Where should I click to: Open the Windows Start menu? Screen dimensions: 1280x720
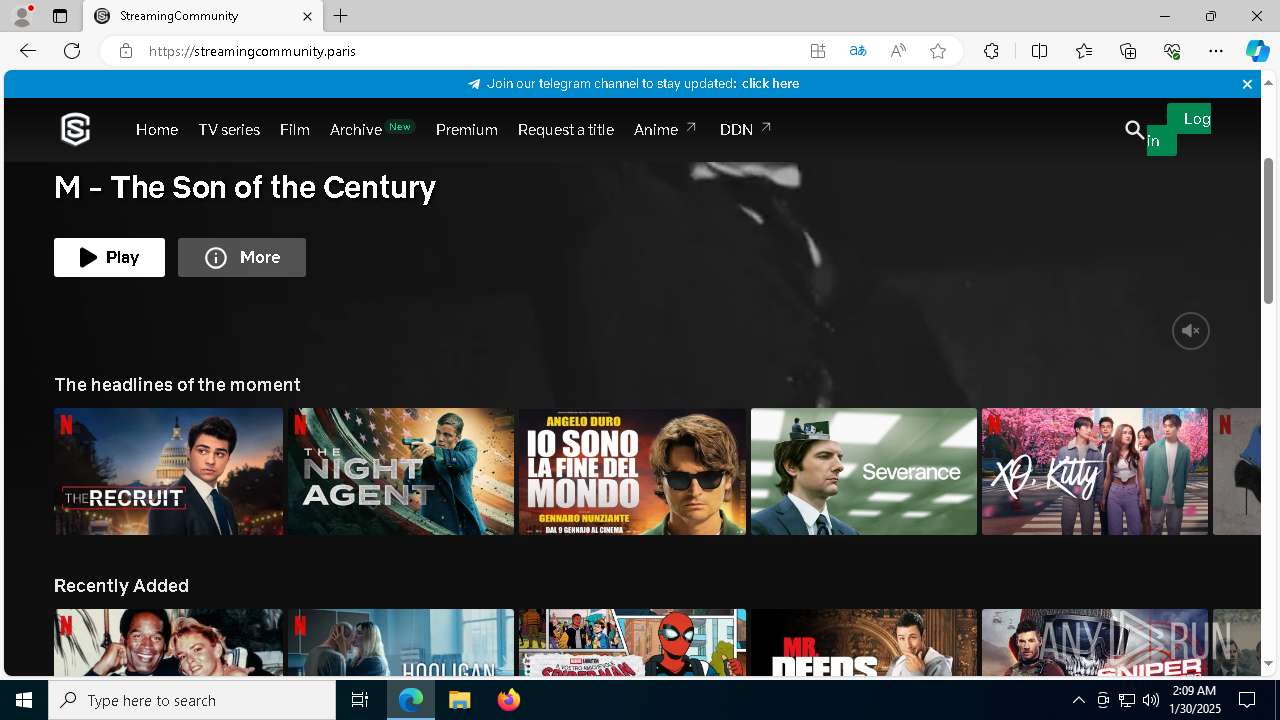(24, 700)
